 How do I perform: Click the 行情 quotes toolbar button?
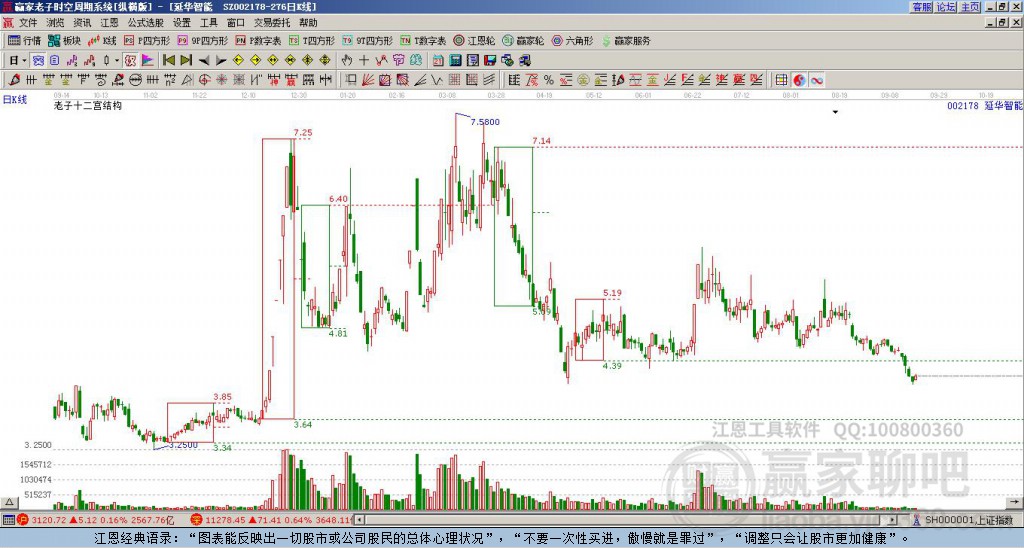pyautogui.click(x=25, y=40)
